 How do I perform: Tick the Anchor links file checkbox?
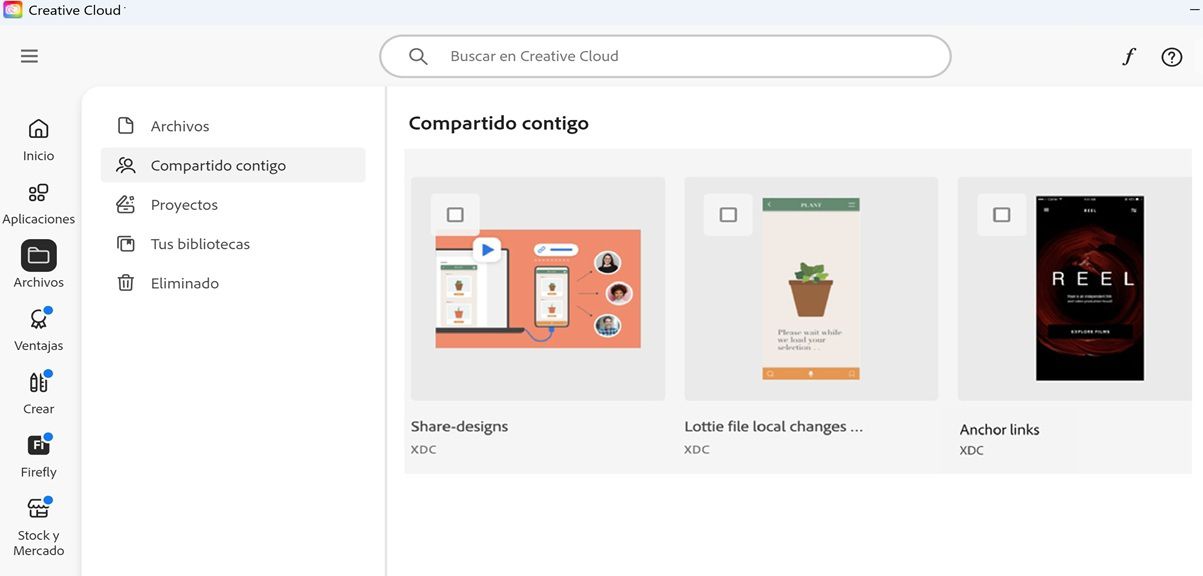(x=1001, y=215)
